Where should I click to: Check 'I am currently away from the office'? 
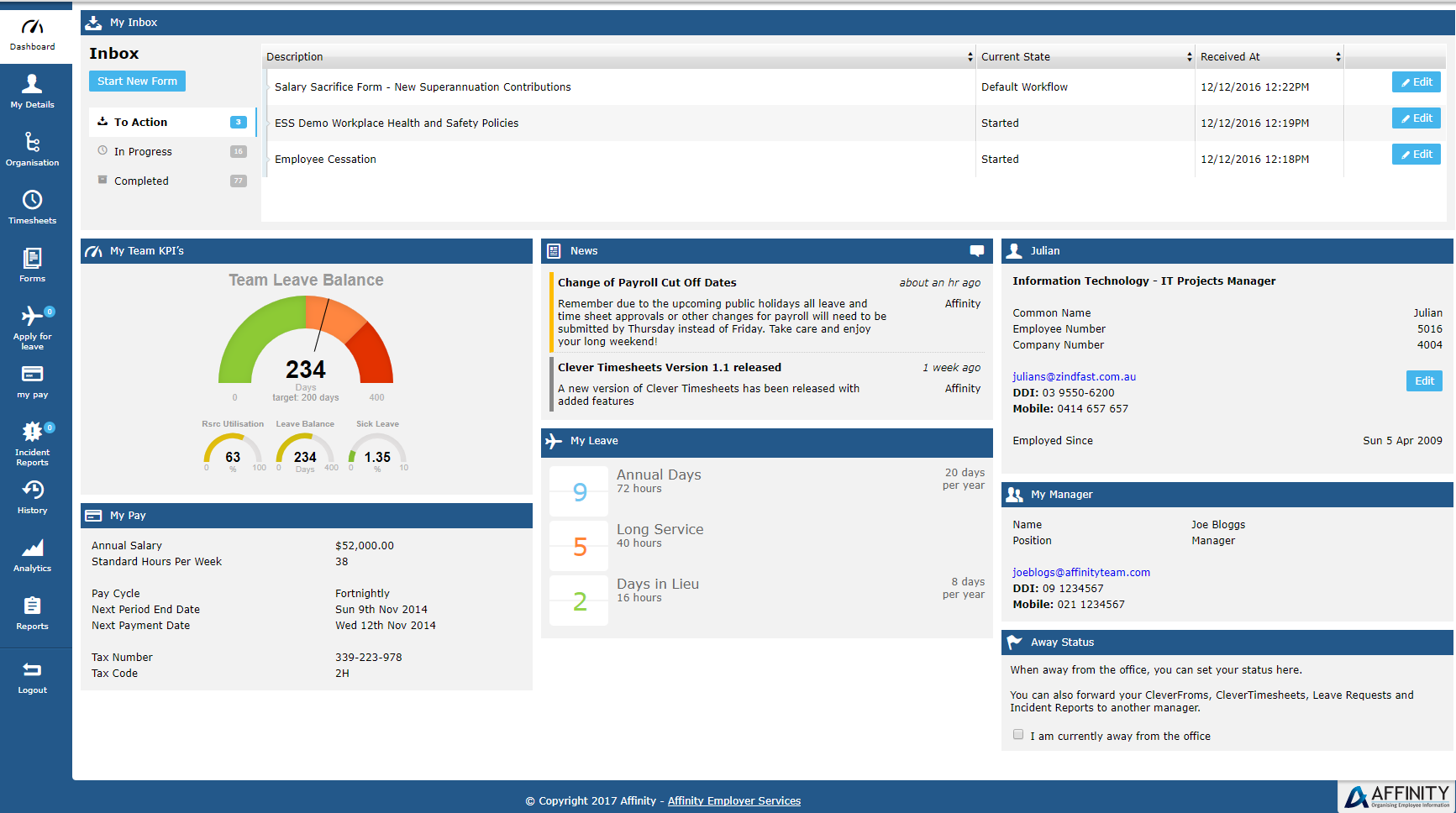[1017, 734]
